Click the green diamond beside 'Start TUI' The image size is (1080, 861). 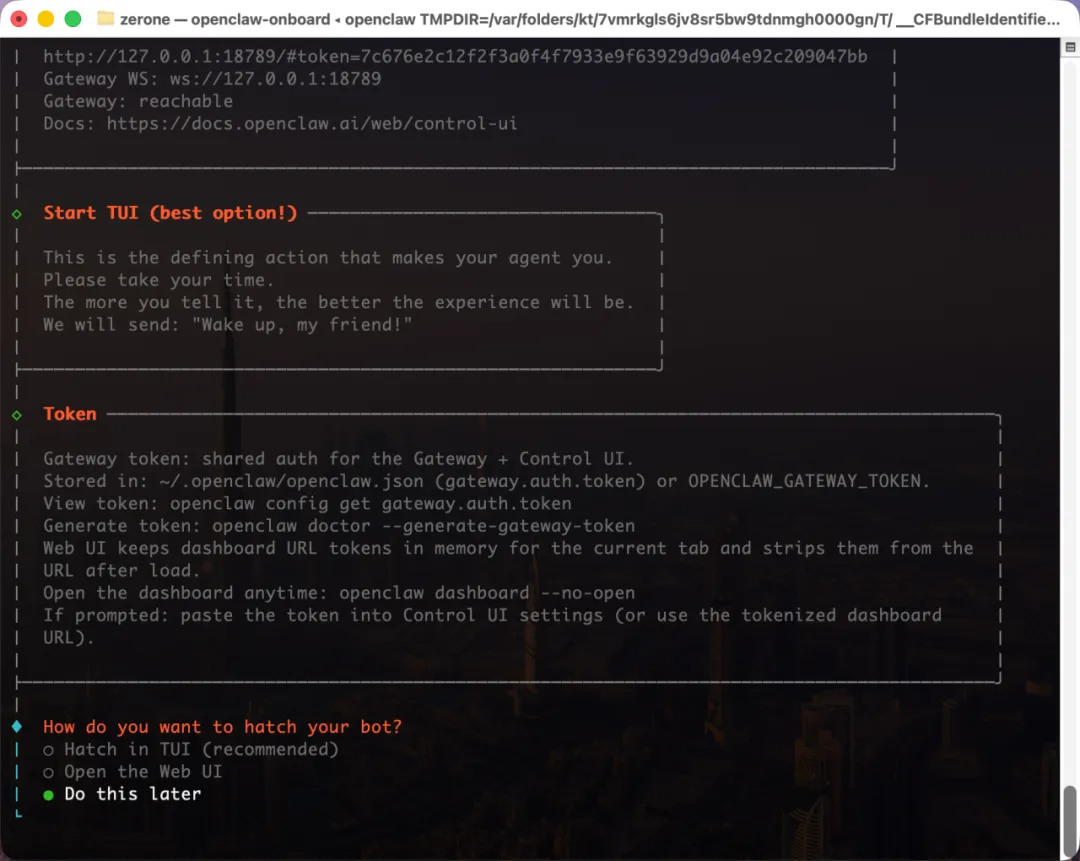[x=17, y=214]
